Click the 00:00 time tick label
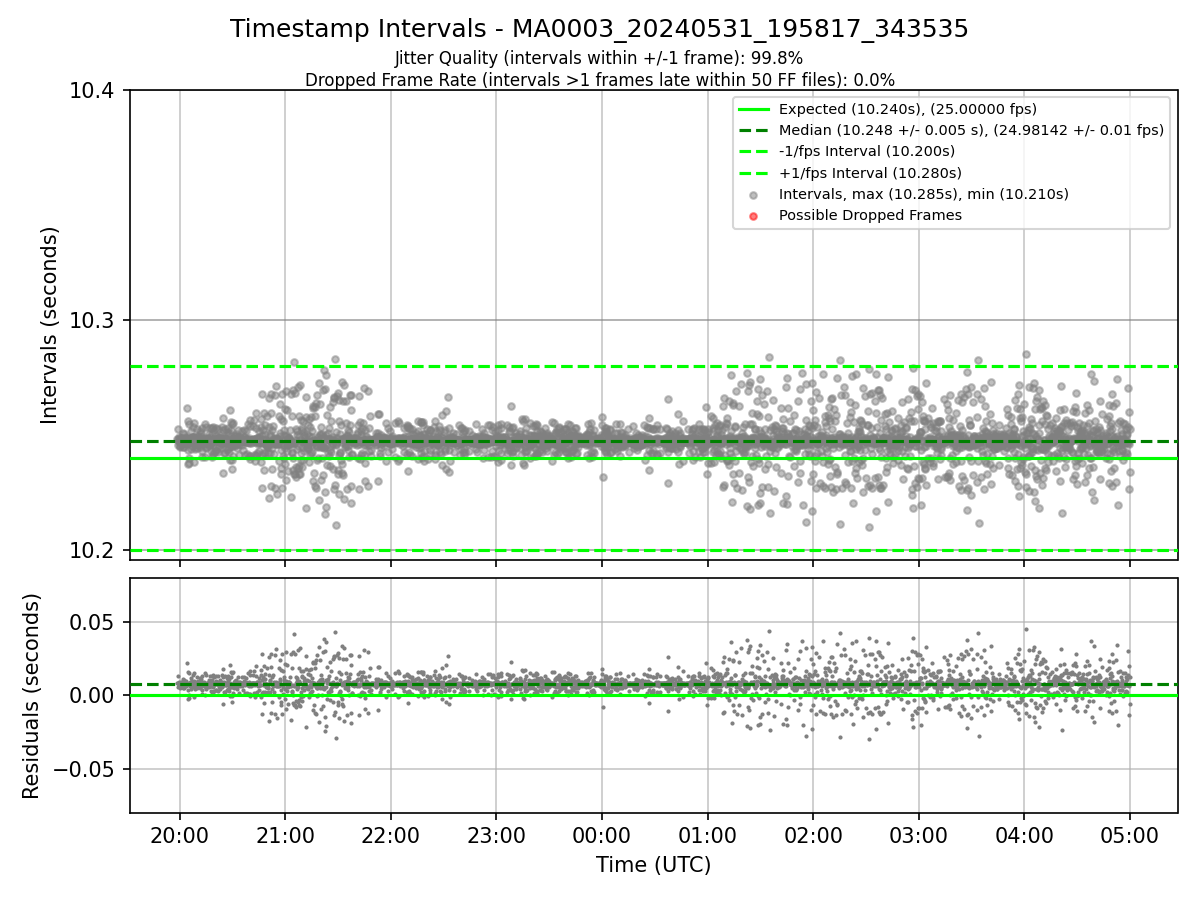 pos(602,835)
